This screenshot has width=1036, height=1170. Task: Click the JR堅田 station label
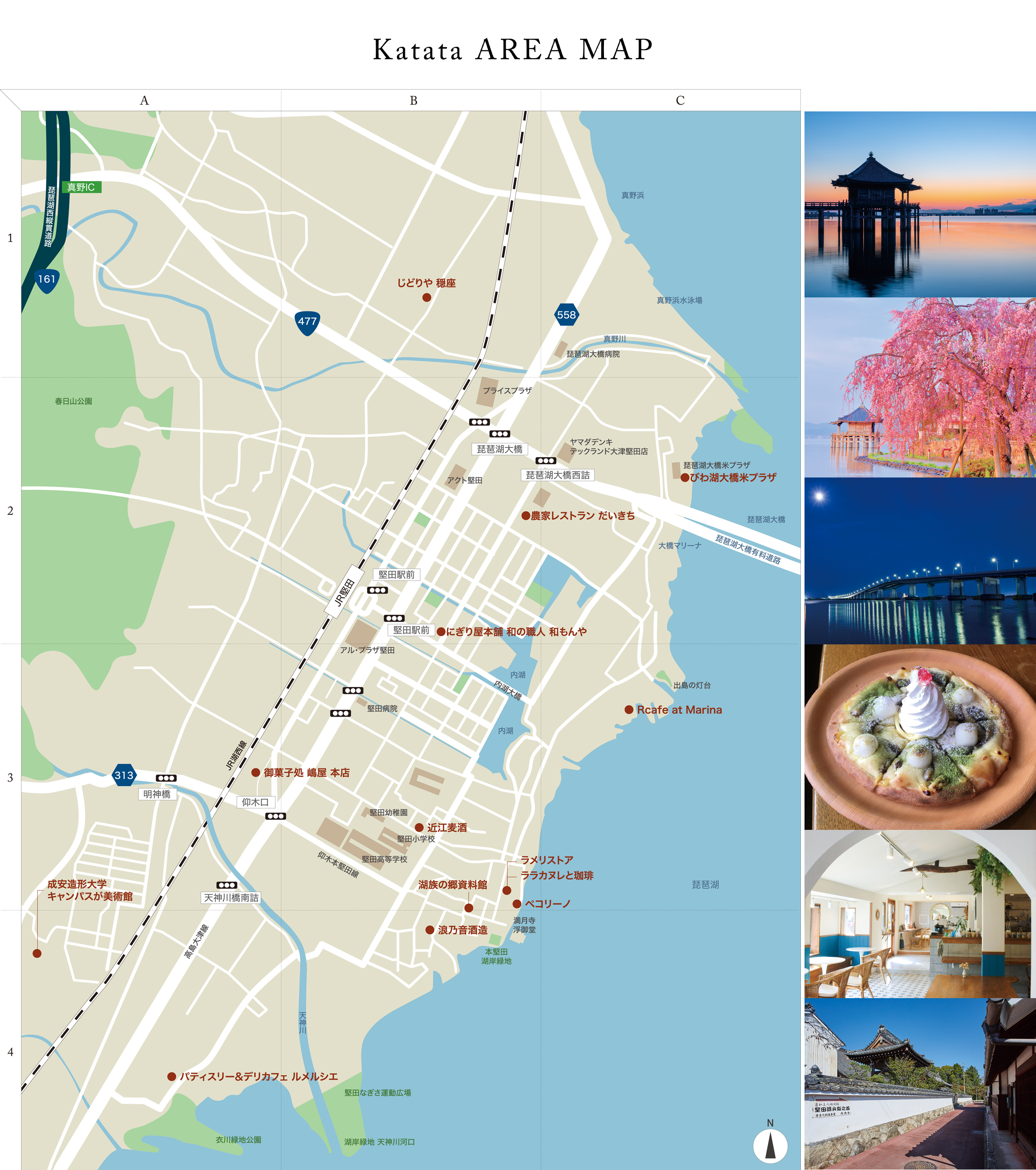click(x=345, y=592)
